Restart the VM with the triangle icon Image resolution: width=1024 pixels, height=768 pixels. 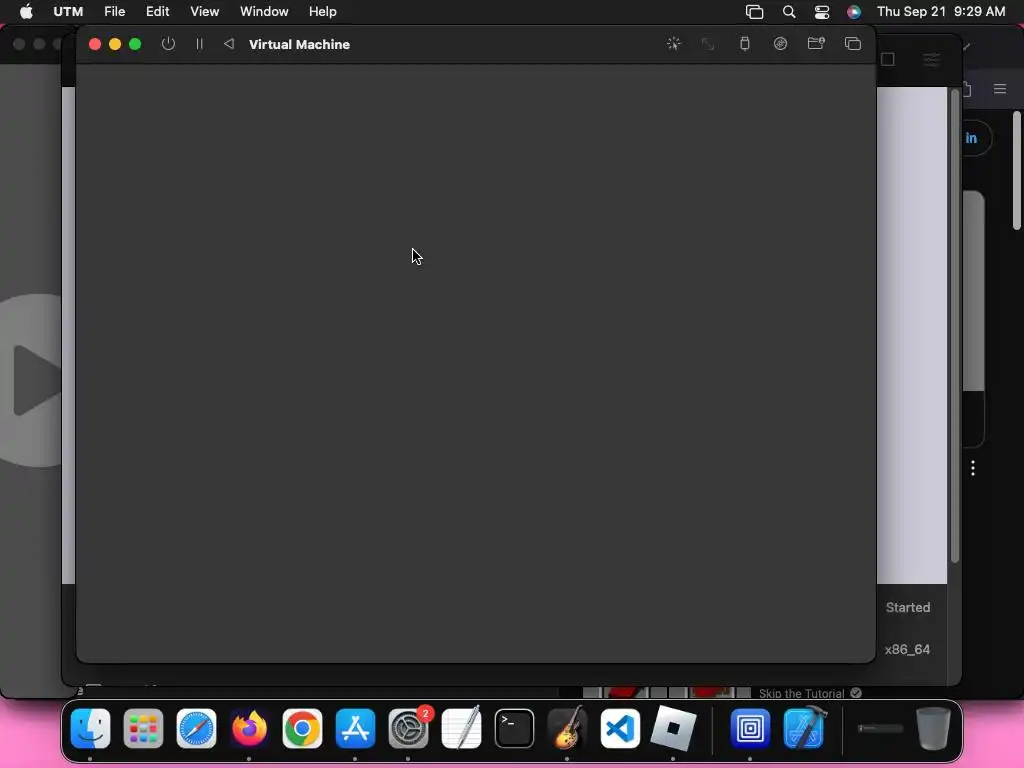(229, 44)
